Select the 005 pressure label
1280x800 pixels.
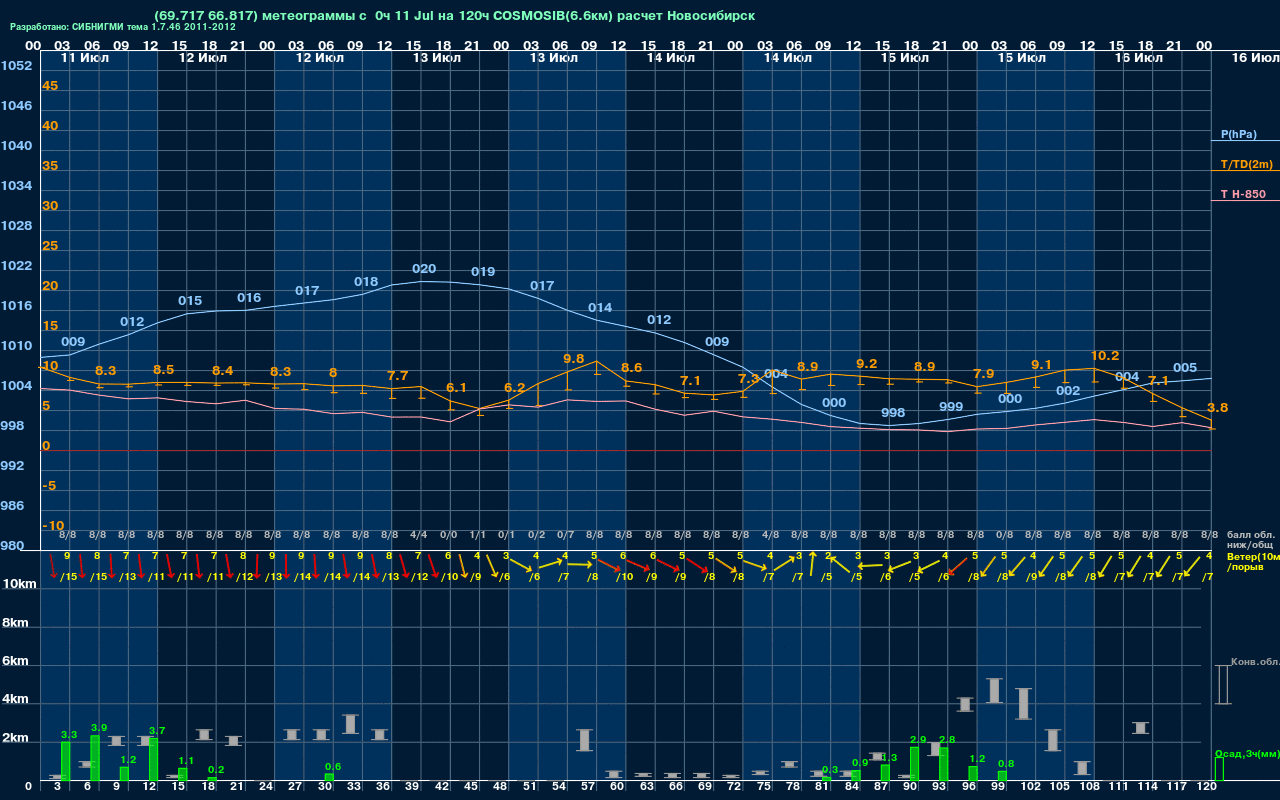coord(1185,368)
